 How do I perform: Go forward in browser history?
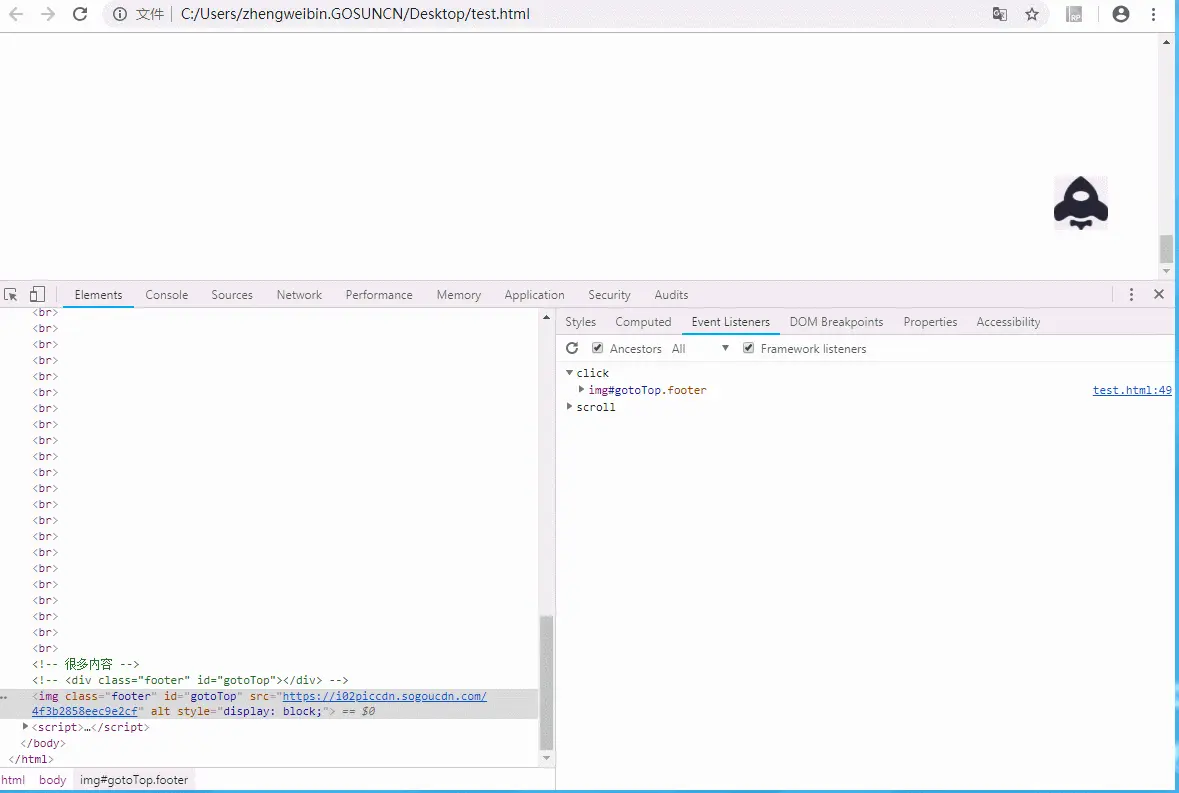pyautogui.click(x=48, y=14)
